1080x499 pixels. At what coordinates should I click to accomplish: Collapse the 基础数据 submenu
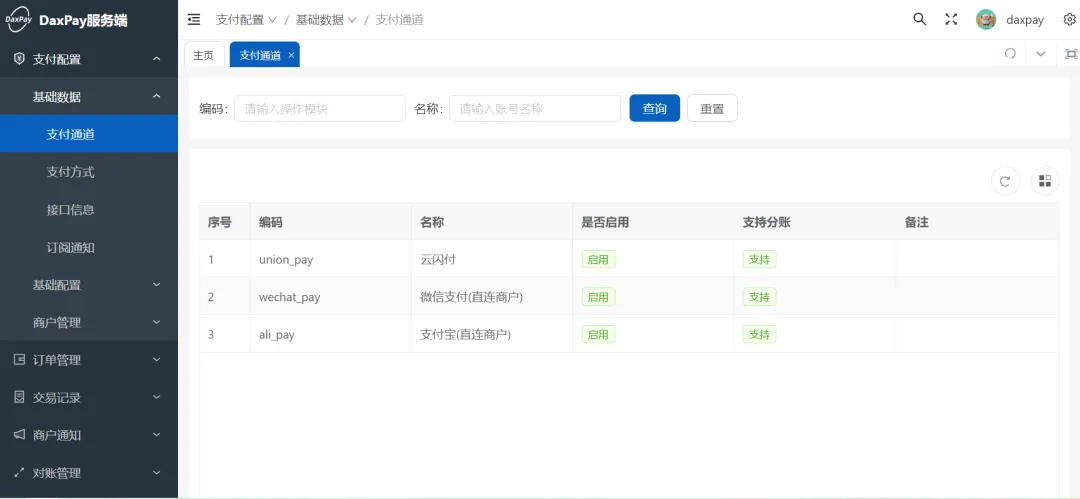156,96
